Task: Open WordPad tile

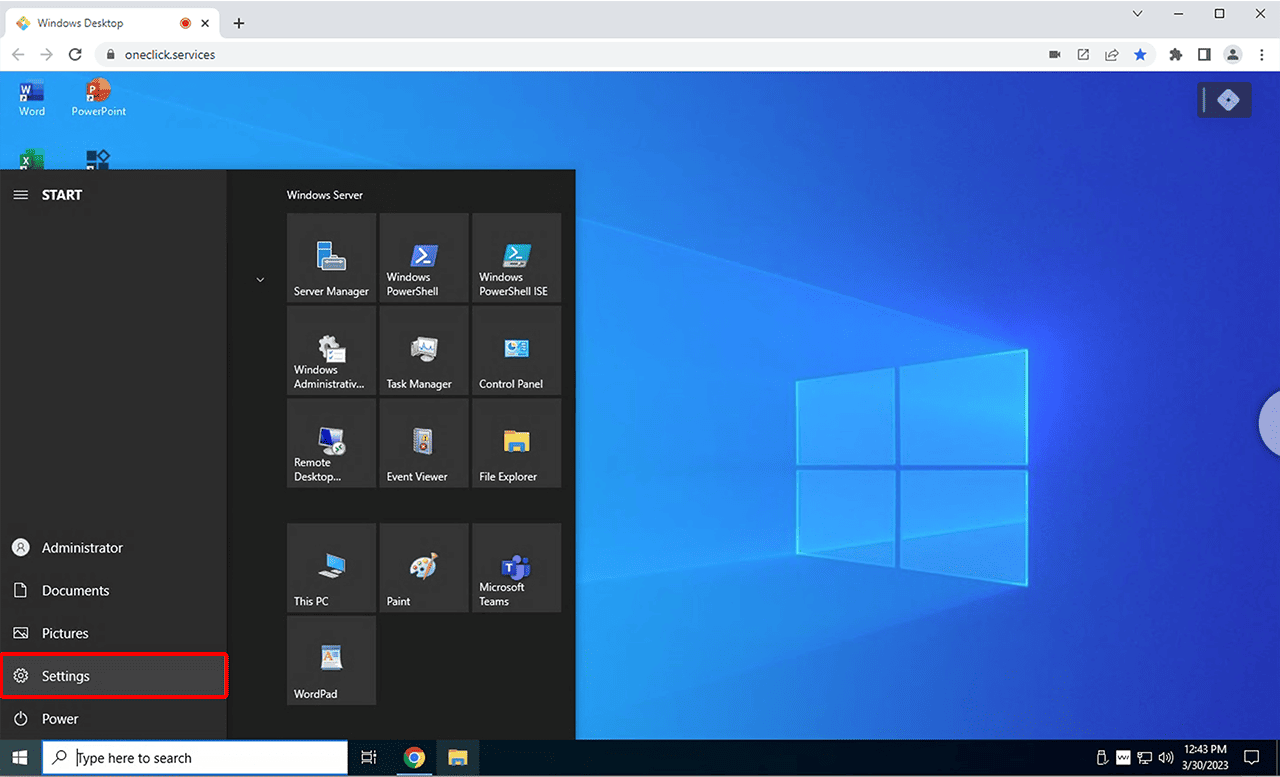Action: click(x=331, y=661)
